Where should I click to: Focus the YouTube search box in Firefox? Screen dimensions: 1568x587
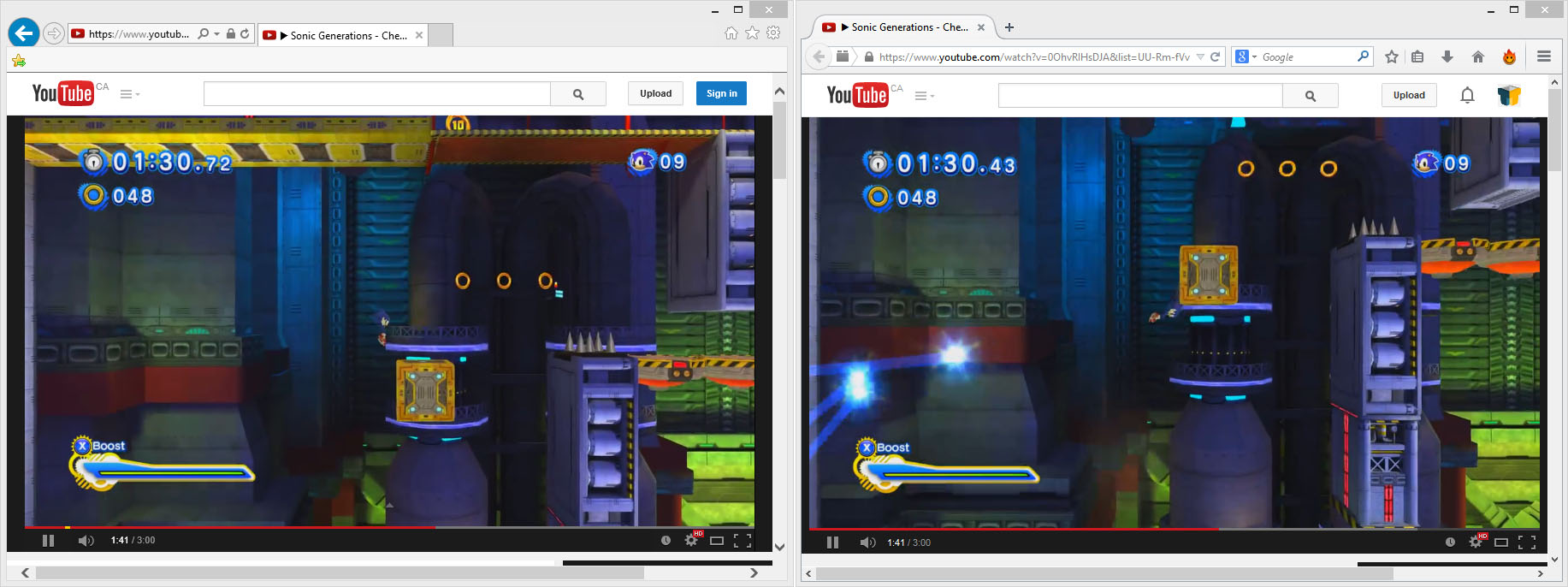1141,96
